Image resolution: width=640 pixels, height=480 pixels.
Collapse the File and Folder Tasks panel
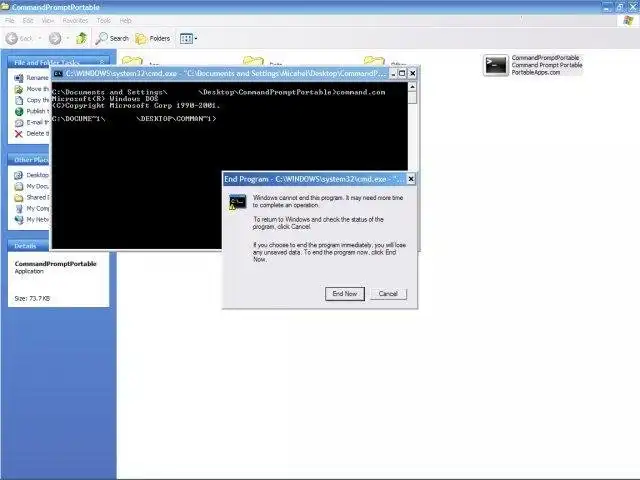(x=102, y=62)
